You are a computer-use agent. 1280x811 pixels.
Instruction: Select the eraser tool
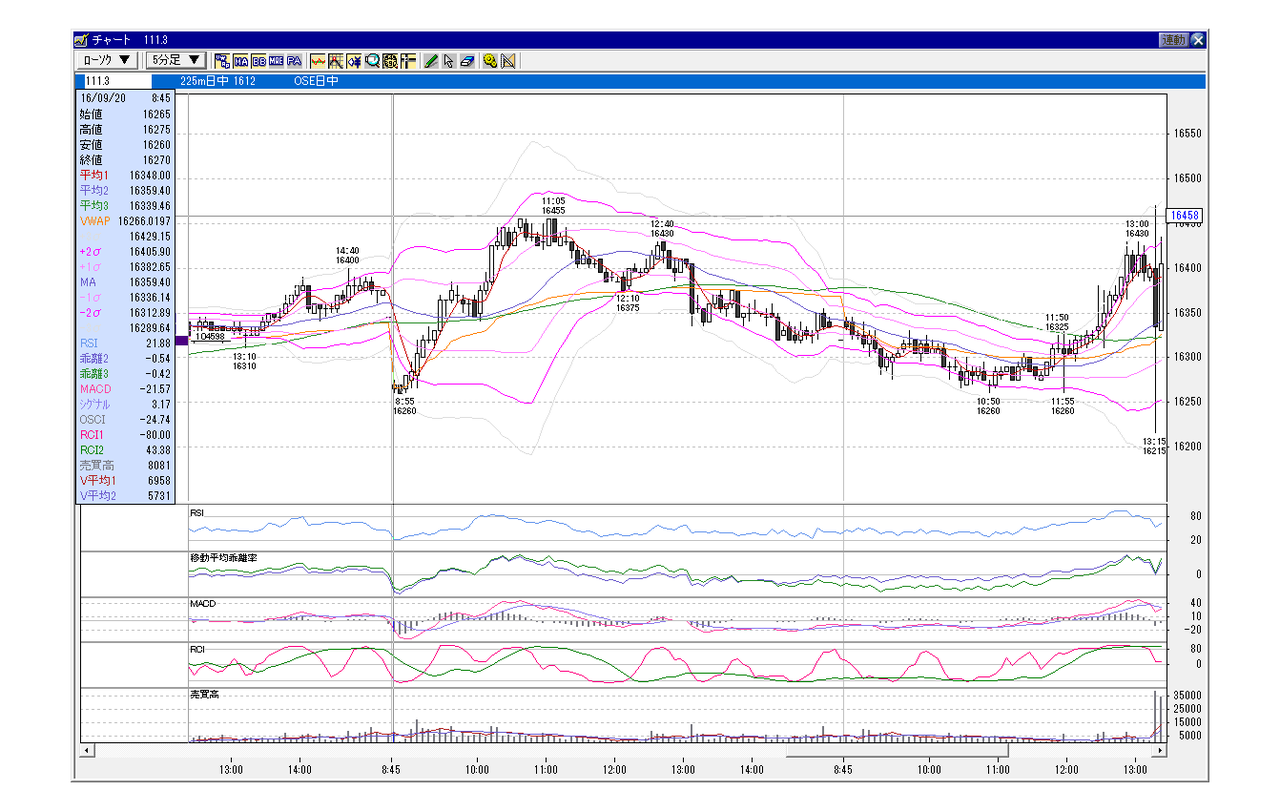[x=467, y=61]
